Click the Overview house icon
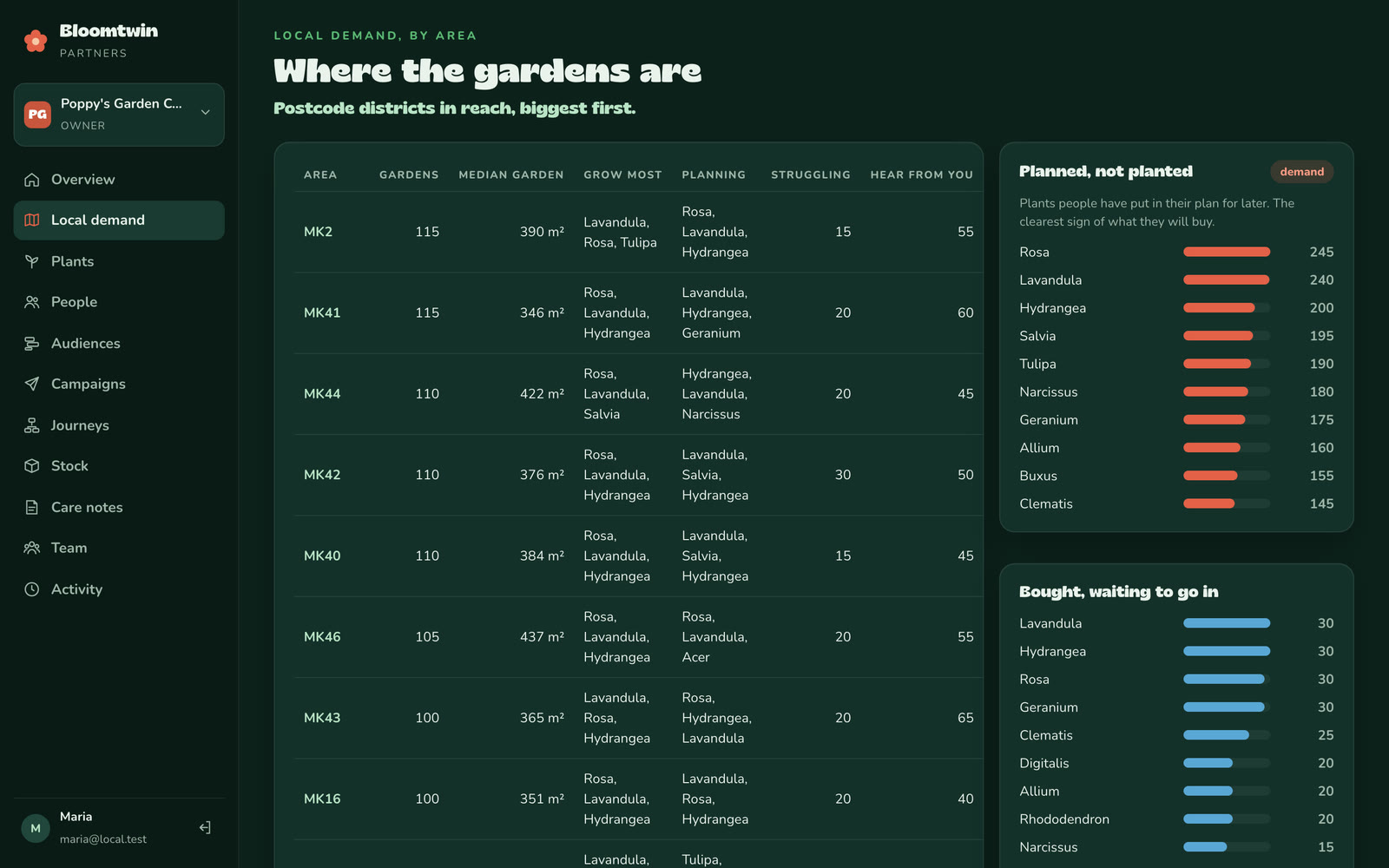Viewport: 1389px width, 868px height. [x=32, y=180]
